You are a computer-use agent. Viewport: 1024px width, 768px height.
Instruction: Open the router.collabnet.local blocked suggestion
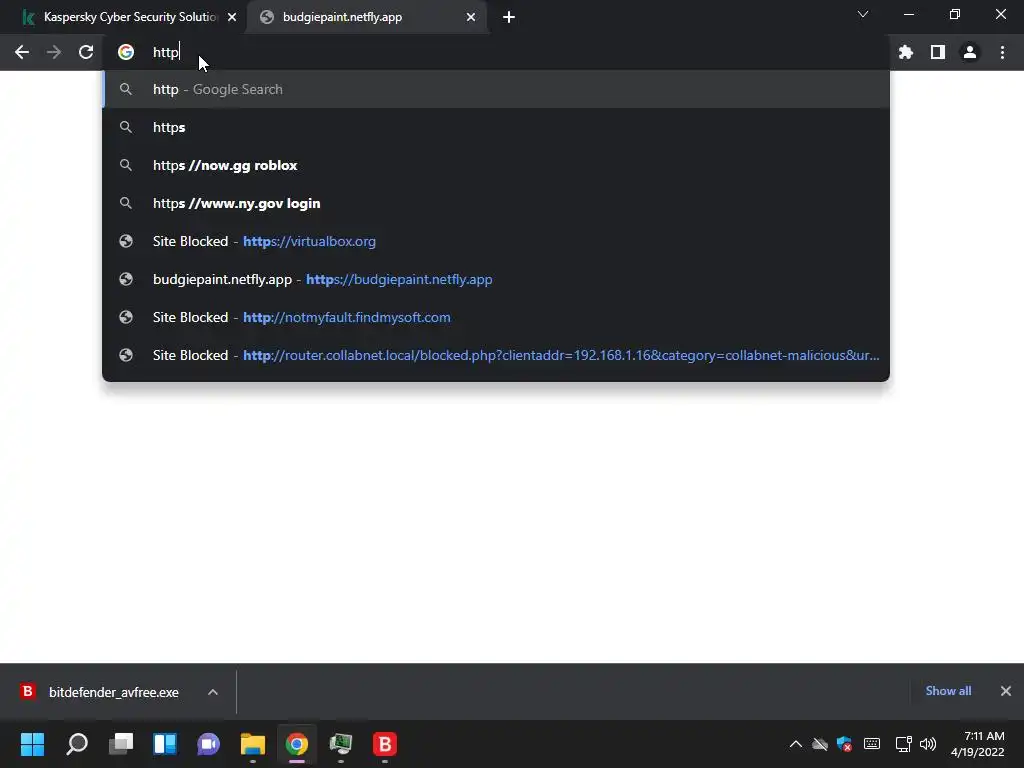pyautogui.click(x=496, y=355)
